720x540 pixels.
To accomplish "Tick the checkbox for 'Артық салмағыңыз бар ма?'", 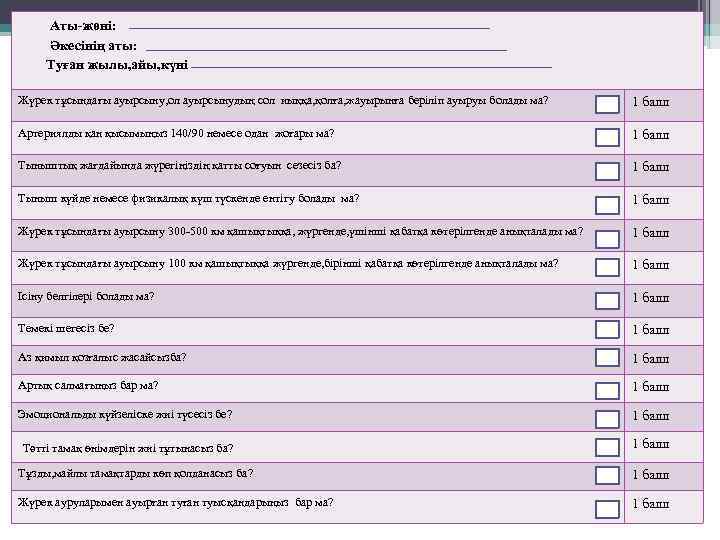I will pos(607,387).
